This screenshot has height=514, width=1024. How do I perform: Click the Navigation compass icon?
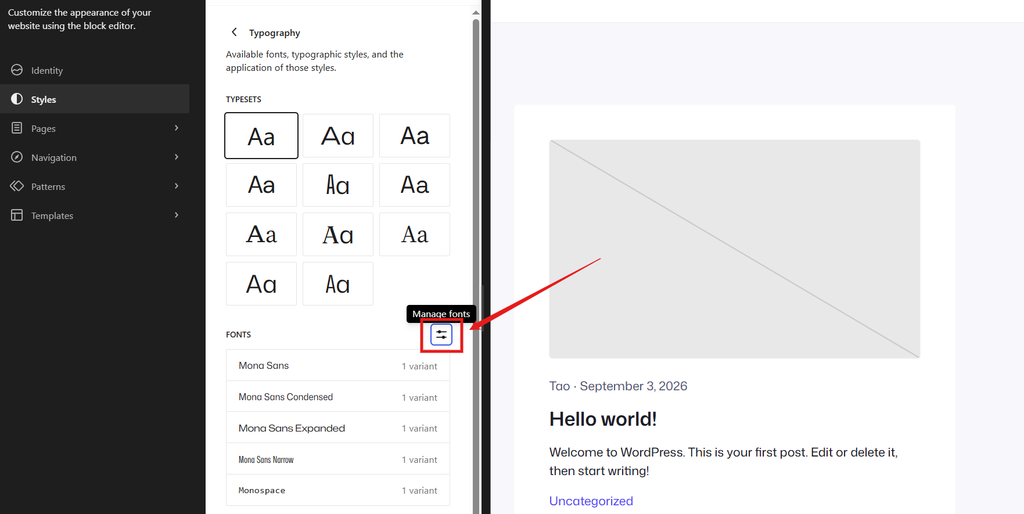pyautogui.click(x=17, y=157)
